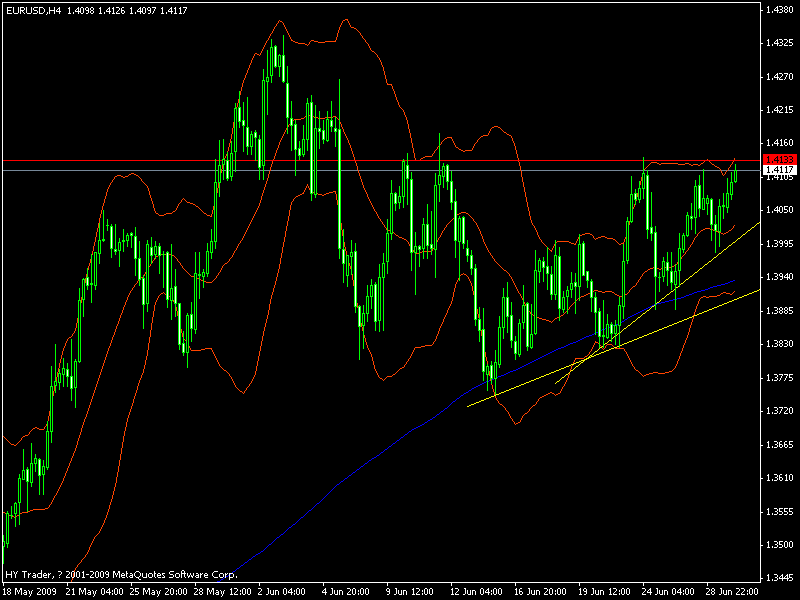Click the 1.3500 price scale label
This screenshot has width=800, height=600.
click(x=780, y=545)
